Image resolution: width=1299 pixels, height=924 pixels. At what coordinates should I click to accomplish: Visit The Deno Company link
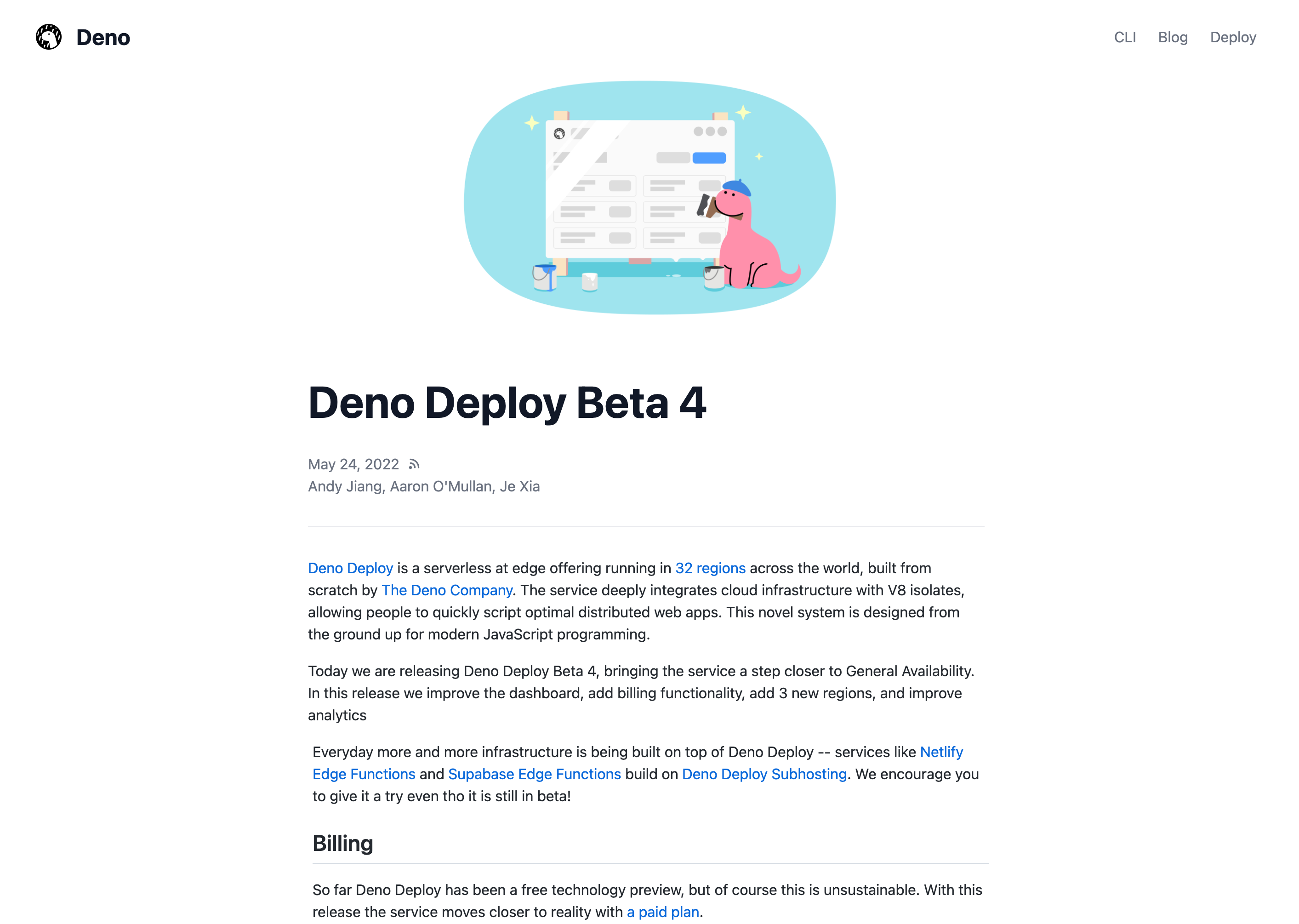coord(446,590)
